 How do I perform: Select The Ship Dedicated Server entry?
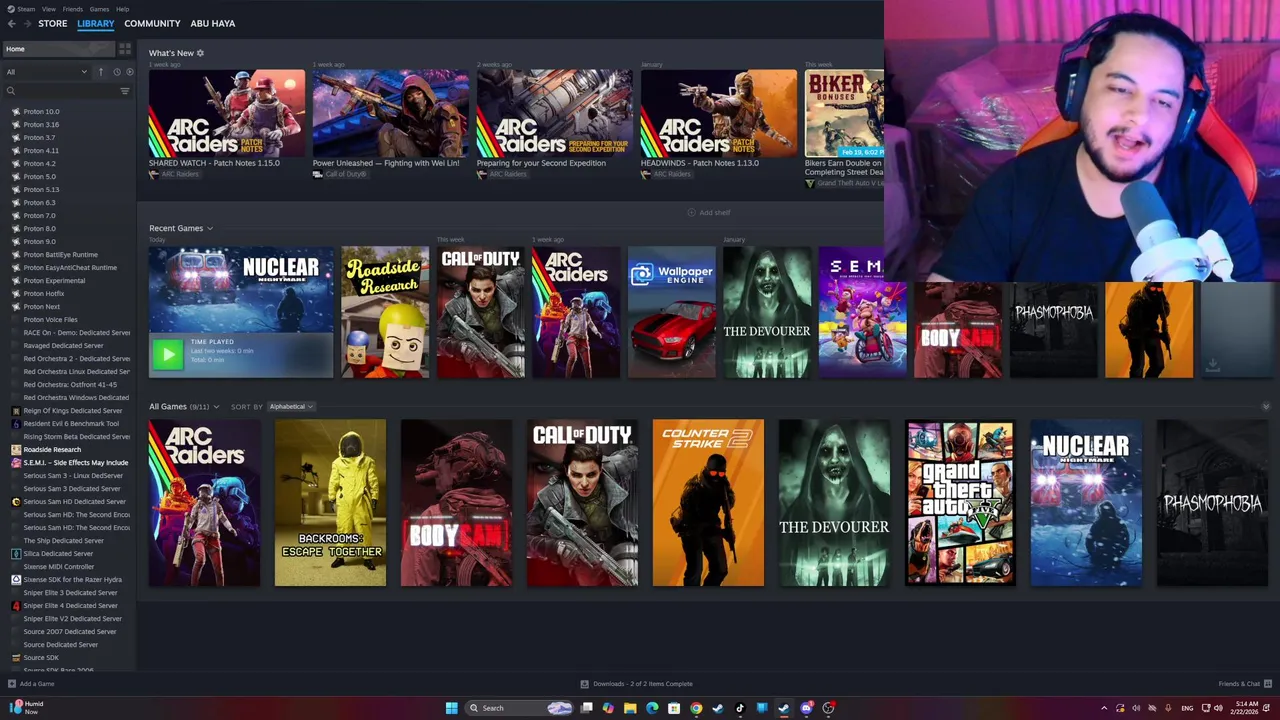64,541
